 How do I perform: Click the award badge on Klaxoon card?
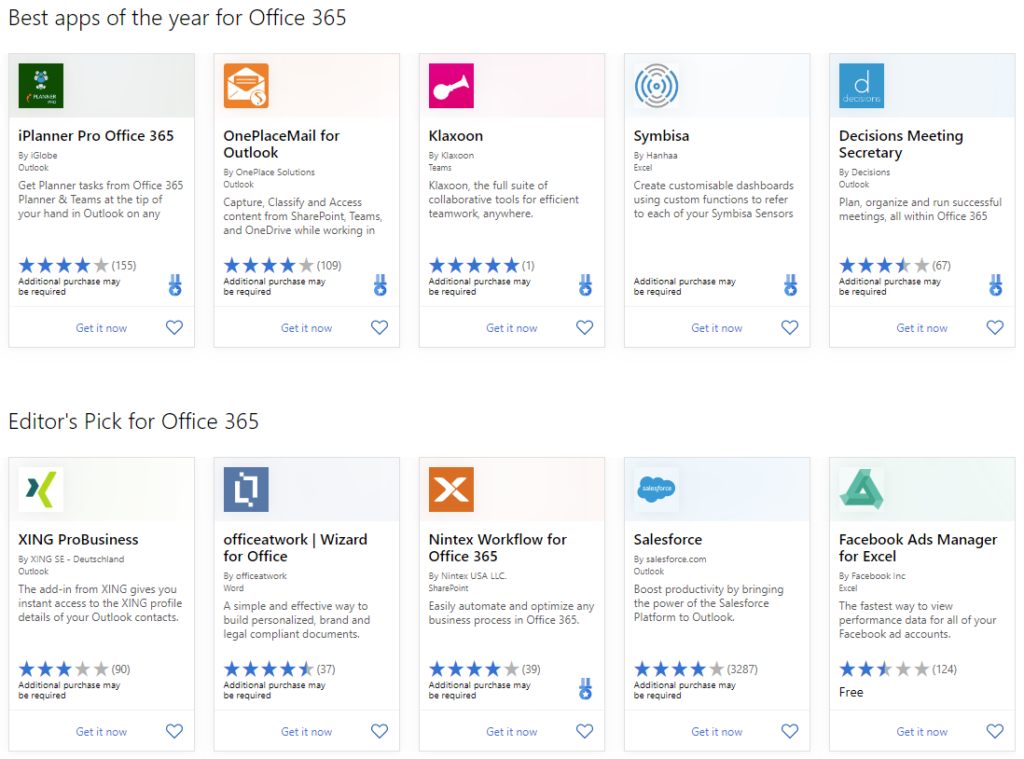585,285
